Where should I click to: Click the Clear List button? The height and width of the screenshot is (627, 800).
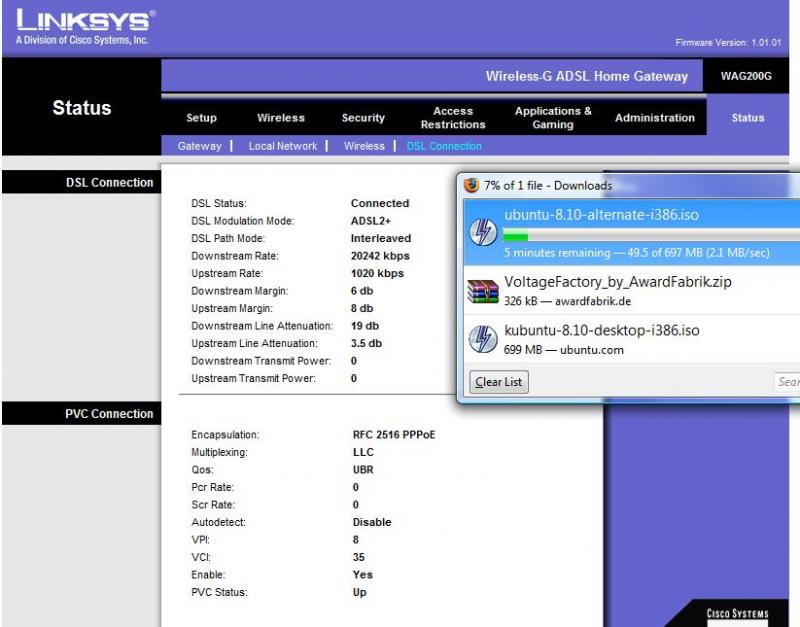(x=498, y=382)
